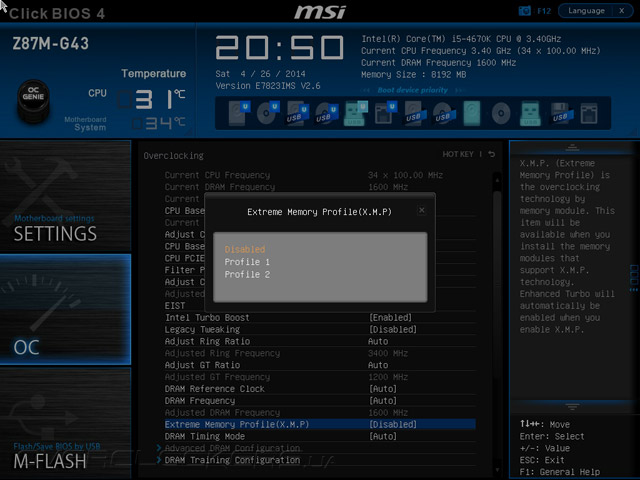Screen dimensions: 640x480
Task: Select the non-UEFI USB hard disk boot icon
Action: 415,113
